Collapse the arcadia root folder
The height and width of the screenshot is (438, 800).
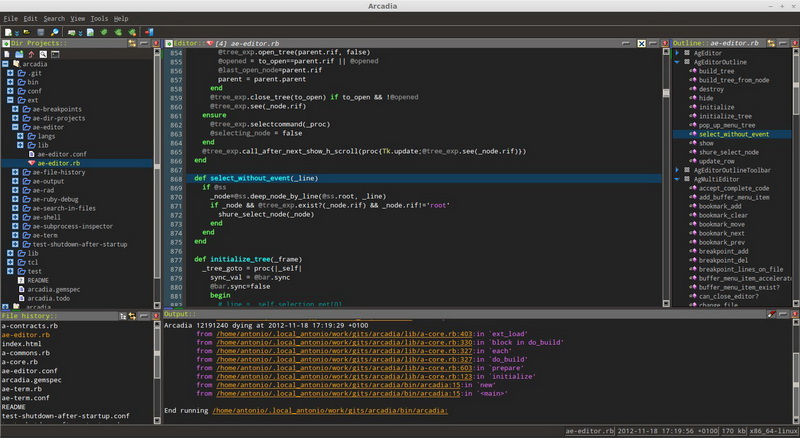[x=5, y=64]
